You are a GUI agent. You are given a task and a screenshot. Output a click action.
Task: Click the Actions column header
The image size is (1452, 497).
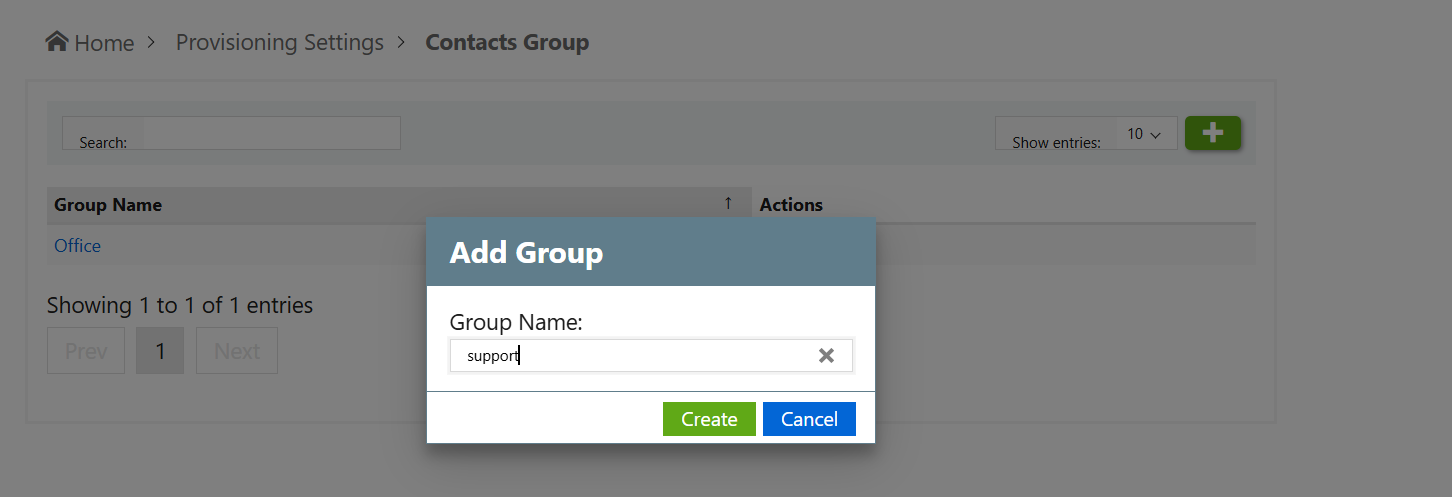791,205
